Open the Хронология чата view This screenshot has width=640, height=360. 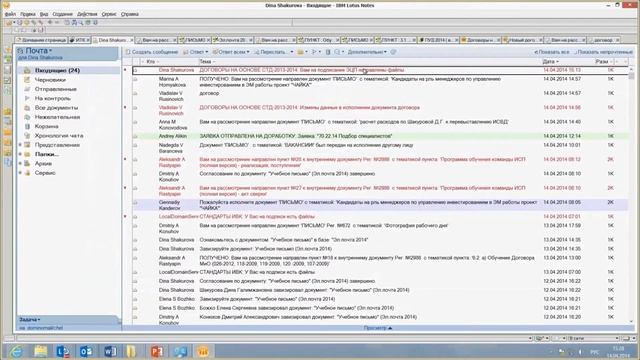[59, 136]
